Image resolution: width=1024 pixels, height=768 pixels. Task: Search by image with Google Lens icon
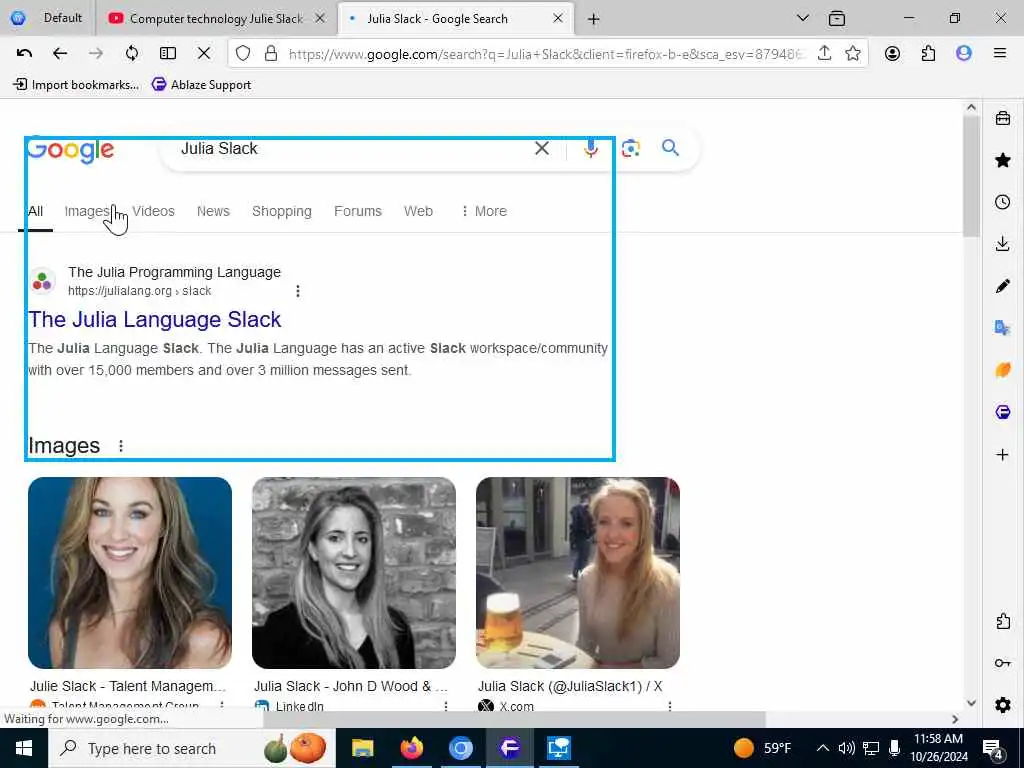click(631, 148)
